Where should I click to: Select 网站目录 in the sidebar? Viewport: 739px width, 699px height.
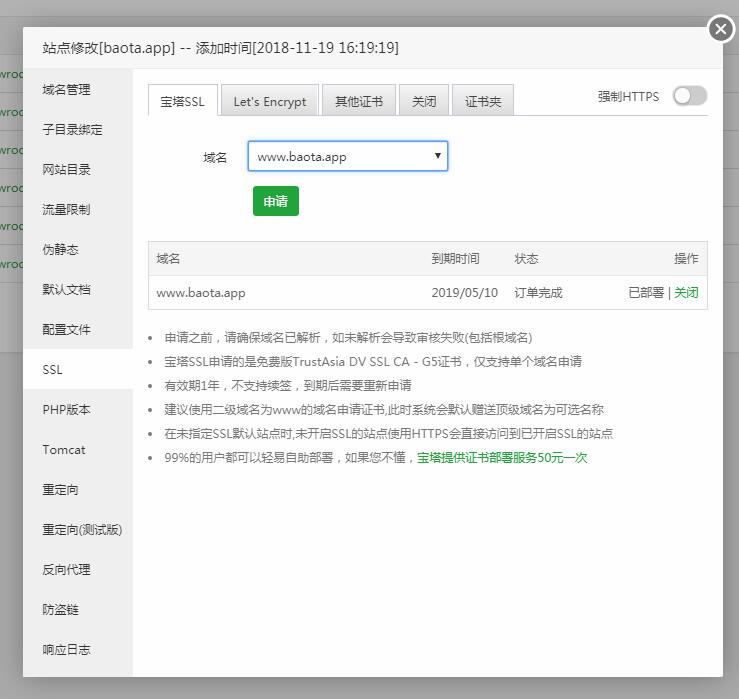(x=78, y=169)
